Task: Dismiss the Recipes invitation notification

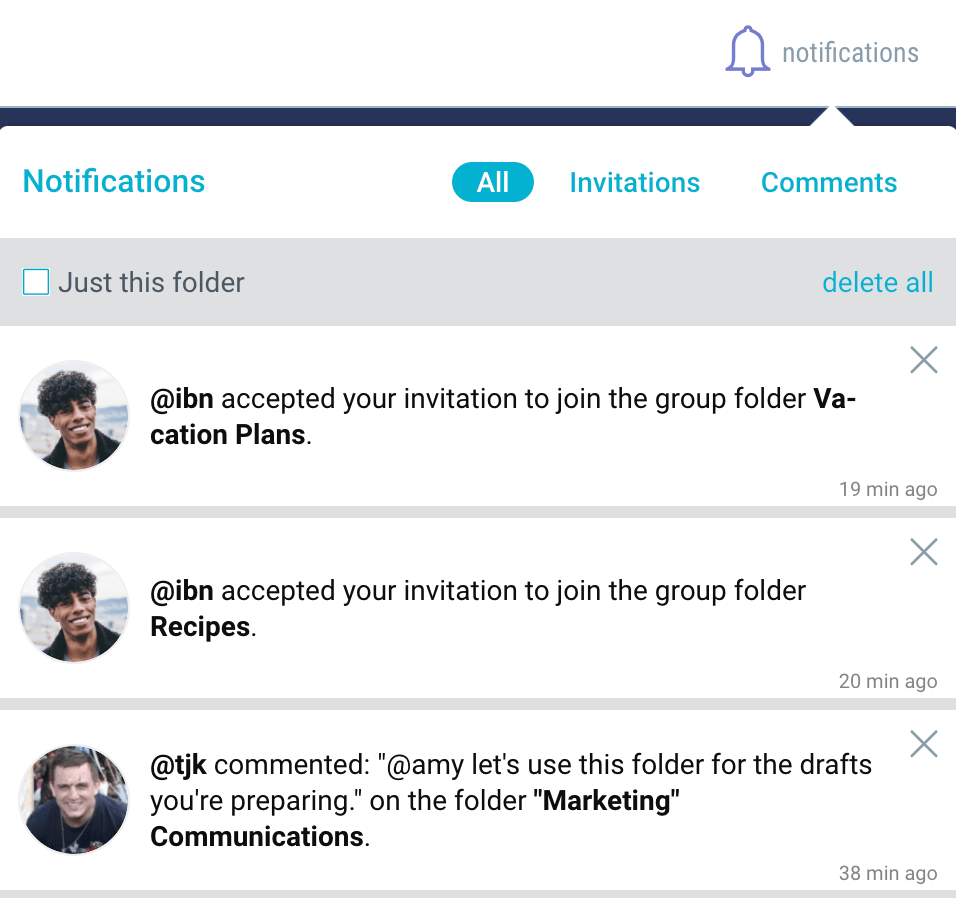Action: (x=924, y=552)
